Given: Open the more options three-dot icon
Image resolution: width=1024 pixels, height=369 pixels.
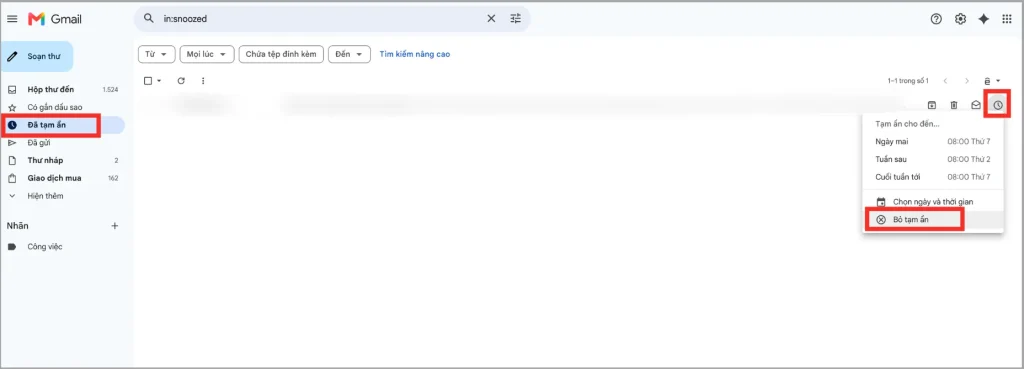Looking at the screenshot, I should (203, 81).
